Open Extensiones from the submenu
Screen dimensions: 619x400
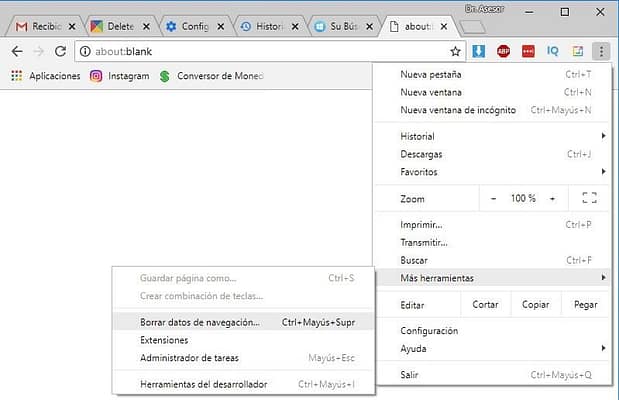point(243,340)
